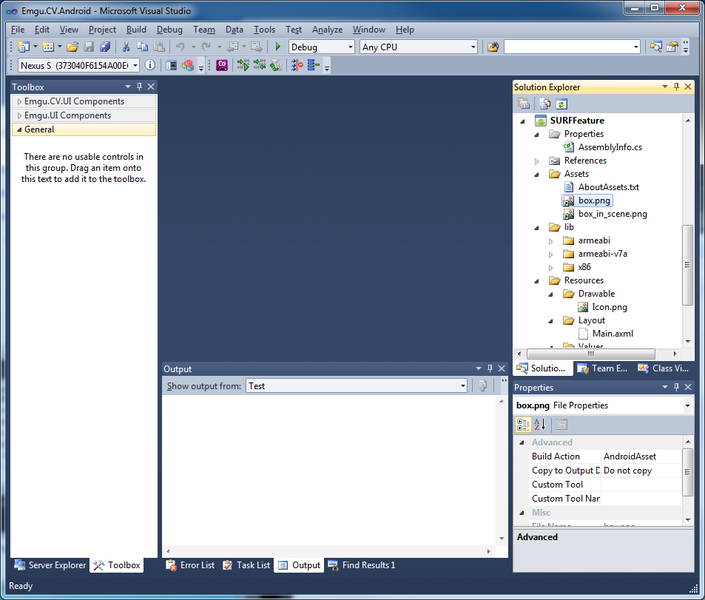
Task: Click the device information (i) icon
Action: tap(150, 65)
